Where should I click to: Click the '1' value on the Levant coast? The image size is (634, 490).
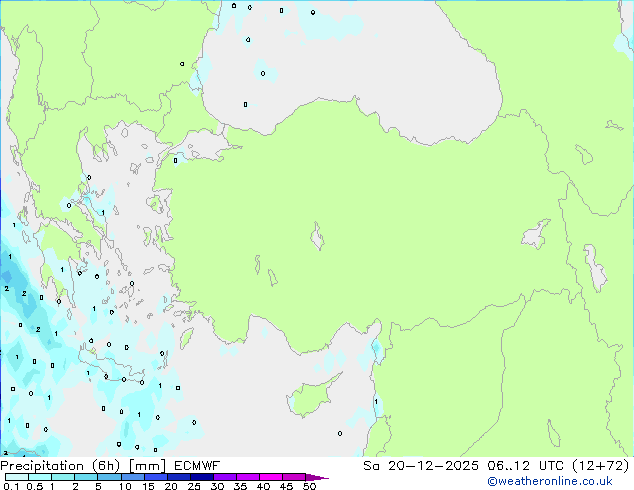tap(376, 401)
